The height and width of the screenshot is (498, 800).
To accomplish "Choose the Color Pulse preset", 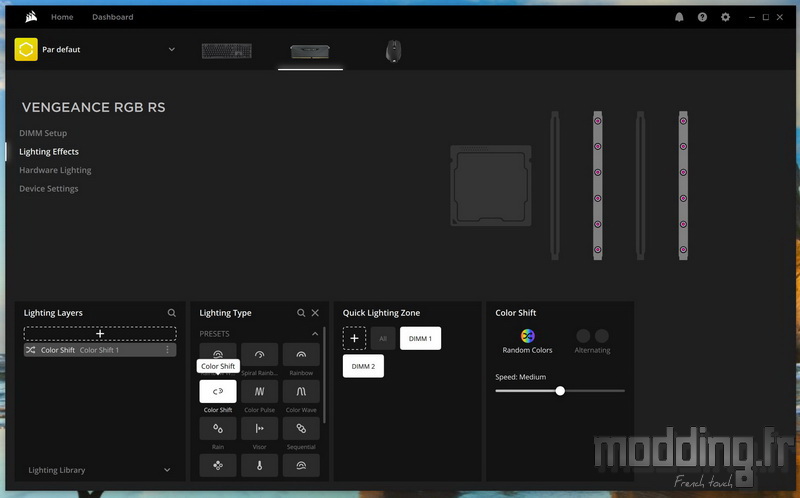I will pyautogui.click(x=259, y=391).
